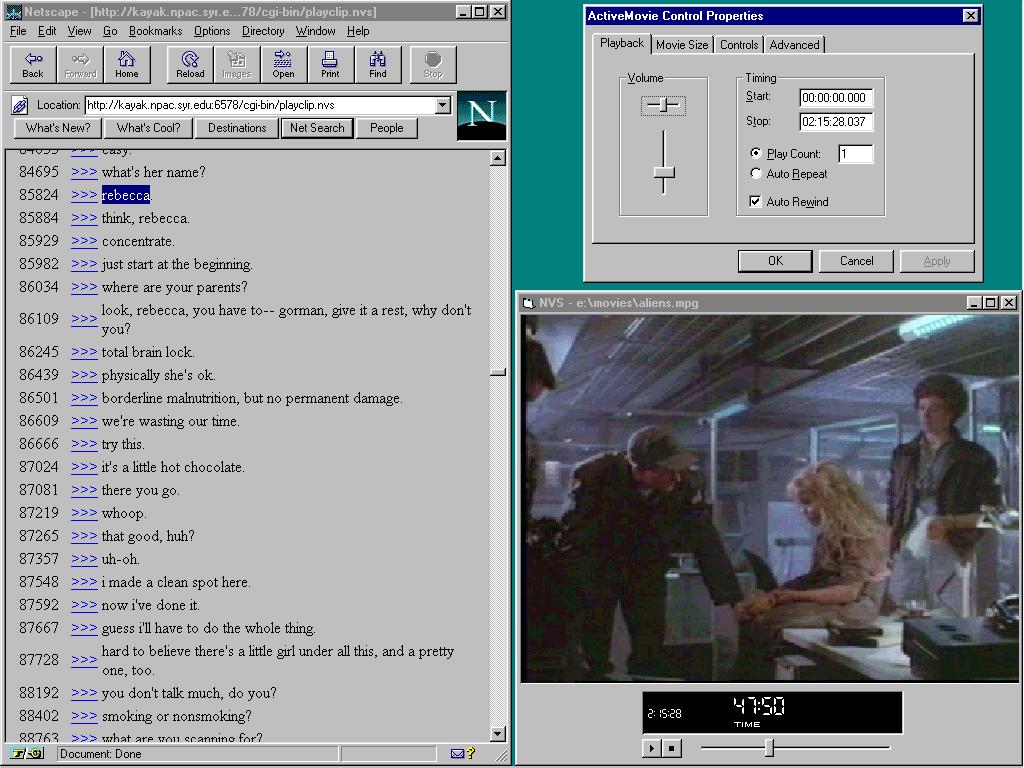The image size is (1024, 768).
Task: Click the What's Cool? button
Action: pos(148,128)
